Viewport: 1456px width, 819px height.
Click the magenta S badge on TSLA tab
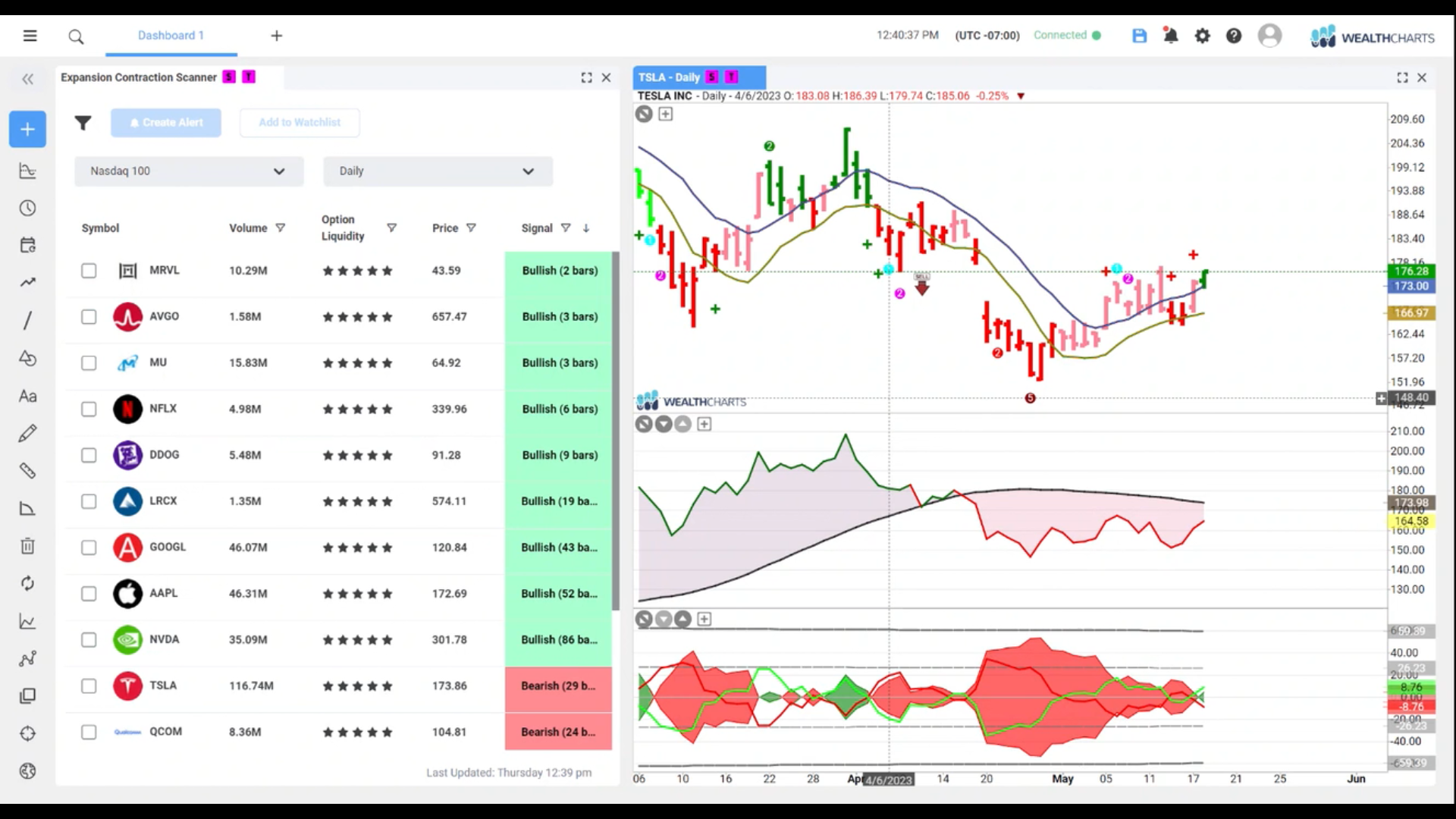tap(711, 77)
